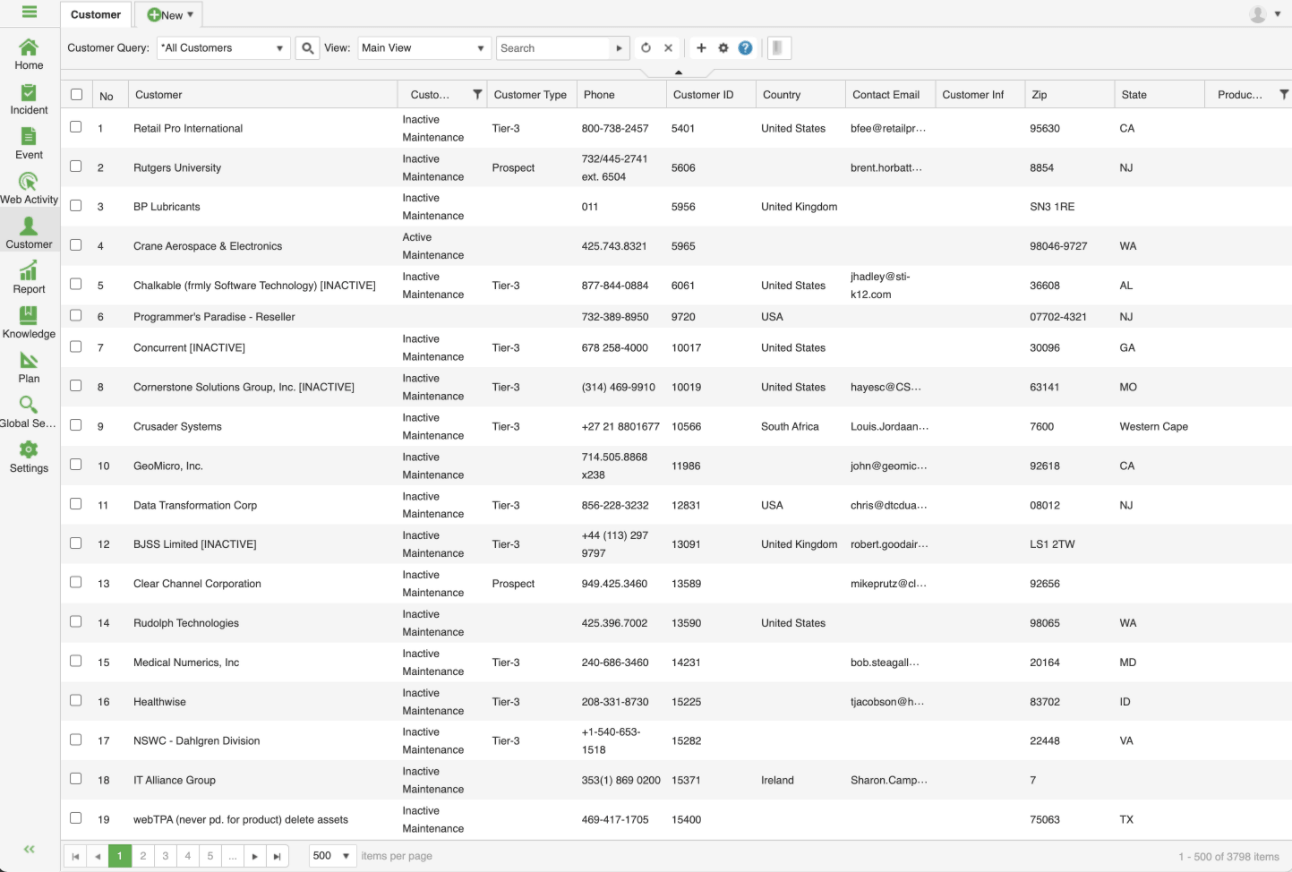1292x872 pixels.
Task: Add a new record with plus icon
Action: pos(701,48)
